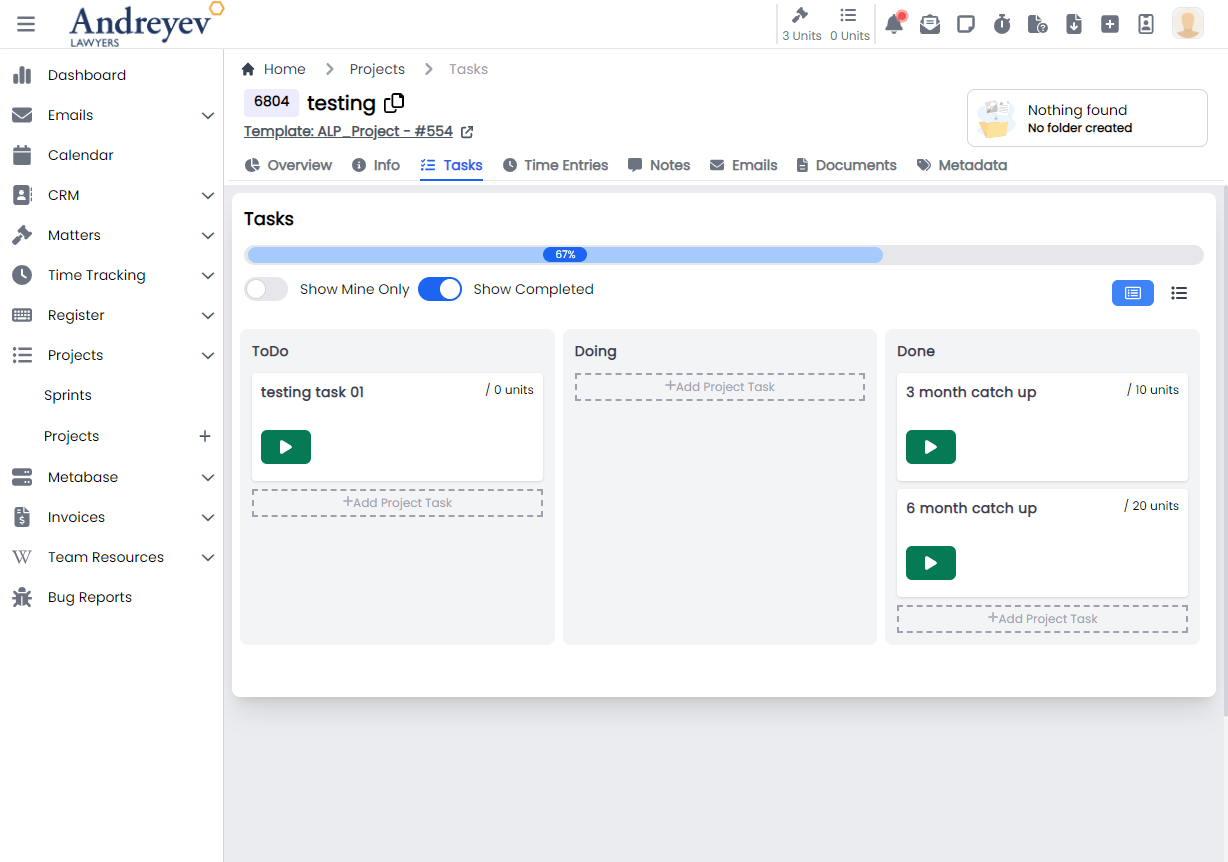This screenshot has height=862, width=1228.
Task: Collapse the Projects sidebar section
Action: click(208, 355)
